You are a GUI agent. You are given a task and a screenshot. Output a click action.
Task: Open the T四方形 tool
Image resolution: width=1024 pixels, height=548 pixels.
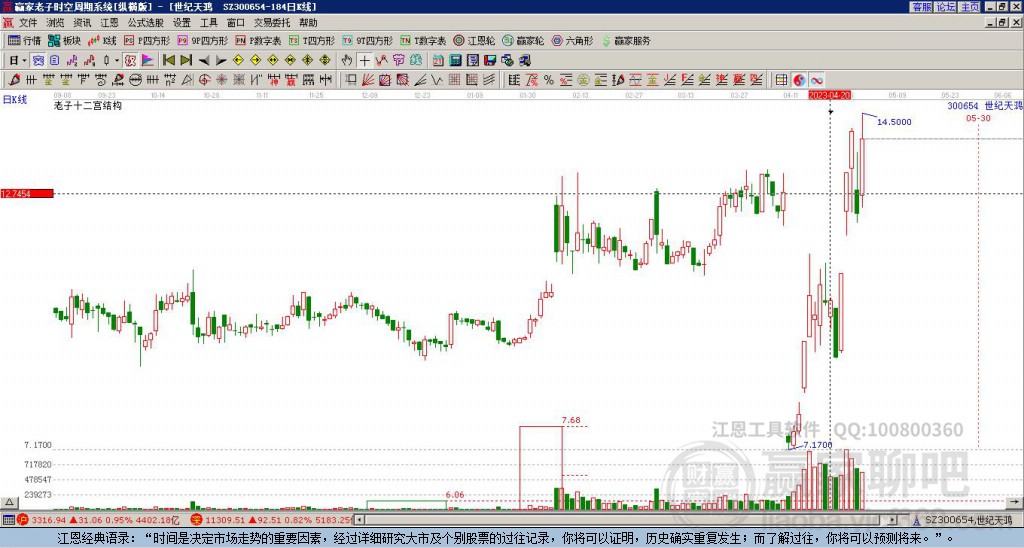point(312,40)
